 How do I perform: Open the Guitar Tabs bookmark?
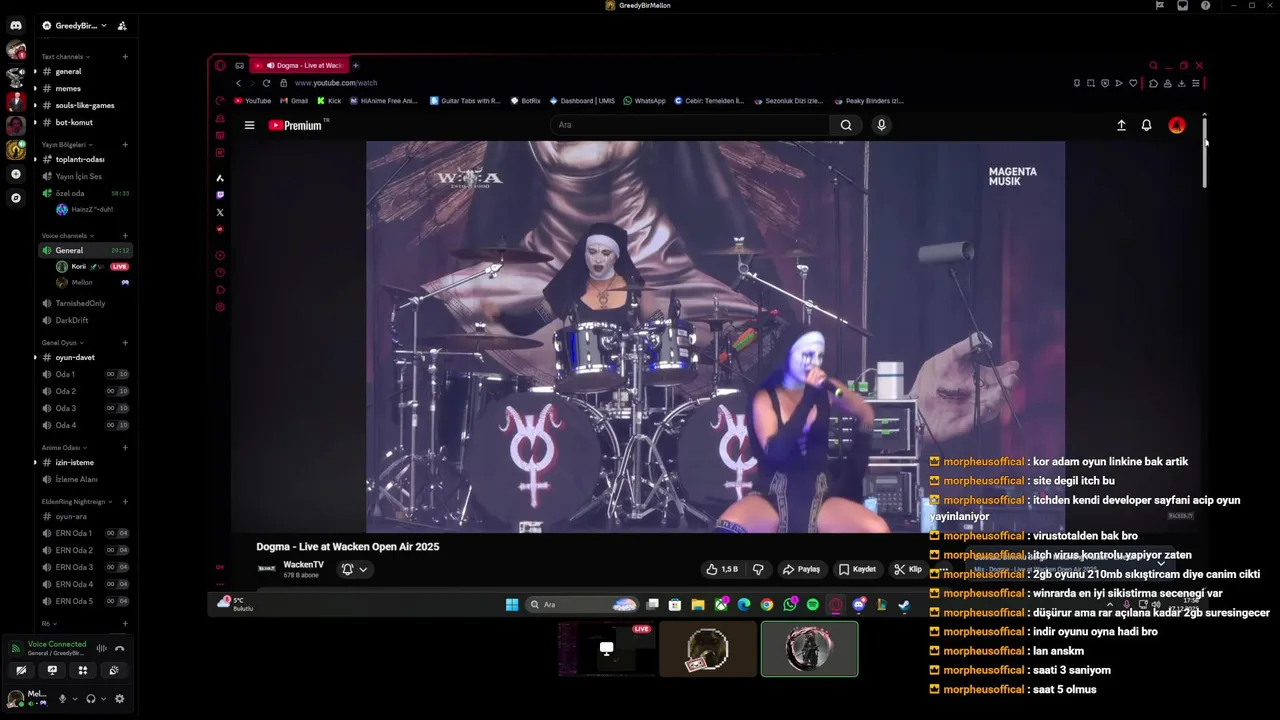[x=465, y=101]
